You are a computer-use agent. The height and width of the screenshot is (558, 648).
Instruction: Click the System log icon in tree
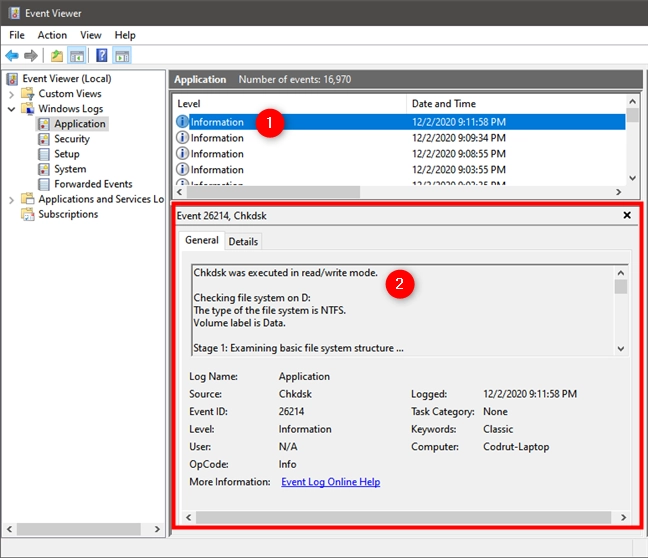(x=44, y=169)
